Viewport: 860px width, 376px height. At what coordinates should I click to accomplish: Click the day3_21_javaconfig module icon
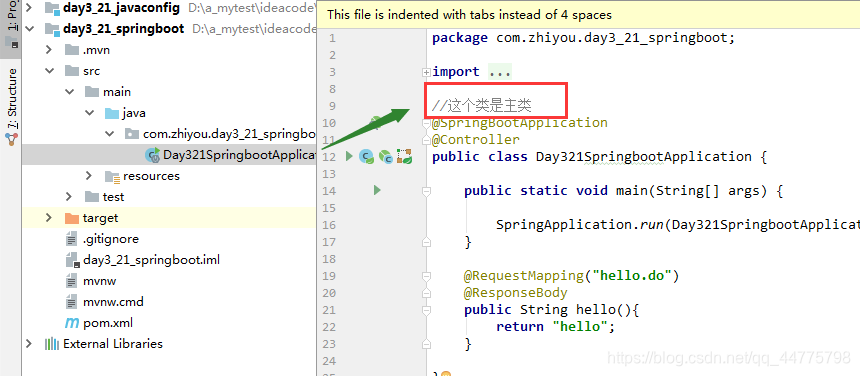52,8
